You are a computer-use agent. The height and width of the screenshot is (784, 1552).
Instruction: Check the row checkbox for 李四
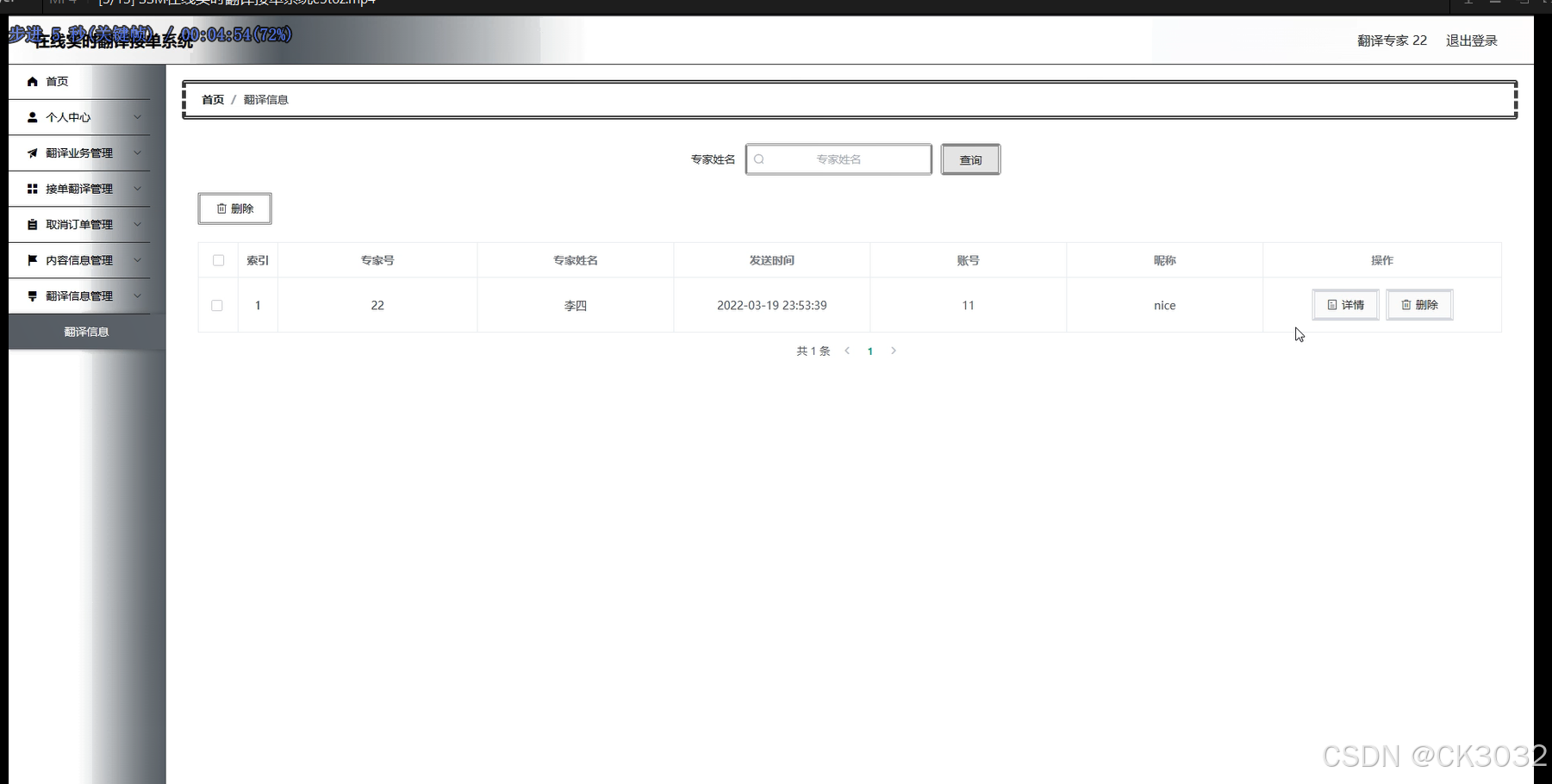tap(216, 305)
